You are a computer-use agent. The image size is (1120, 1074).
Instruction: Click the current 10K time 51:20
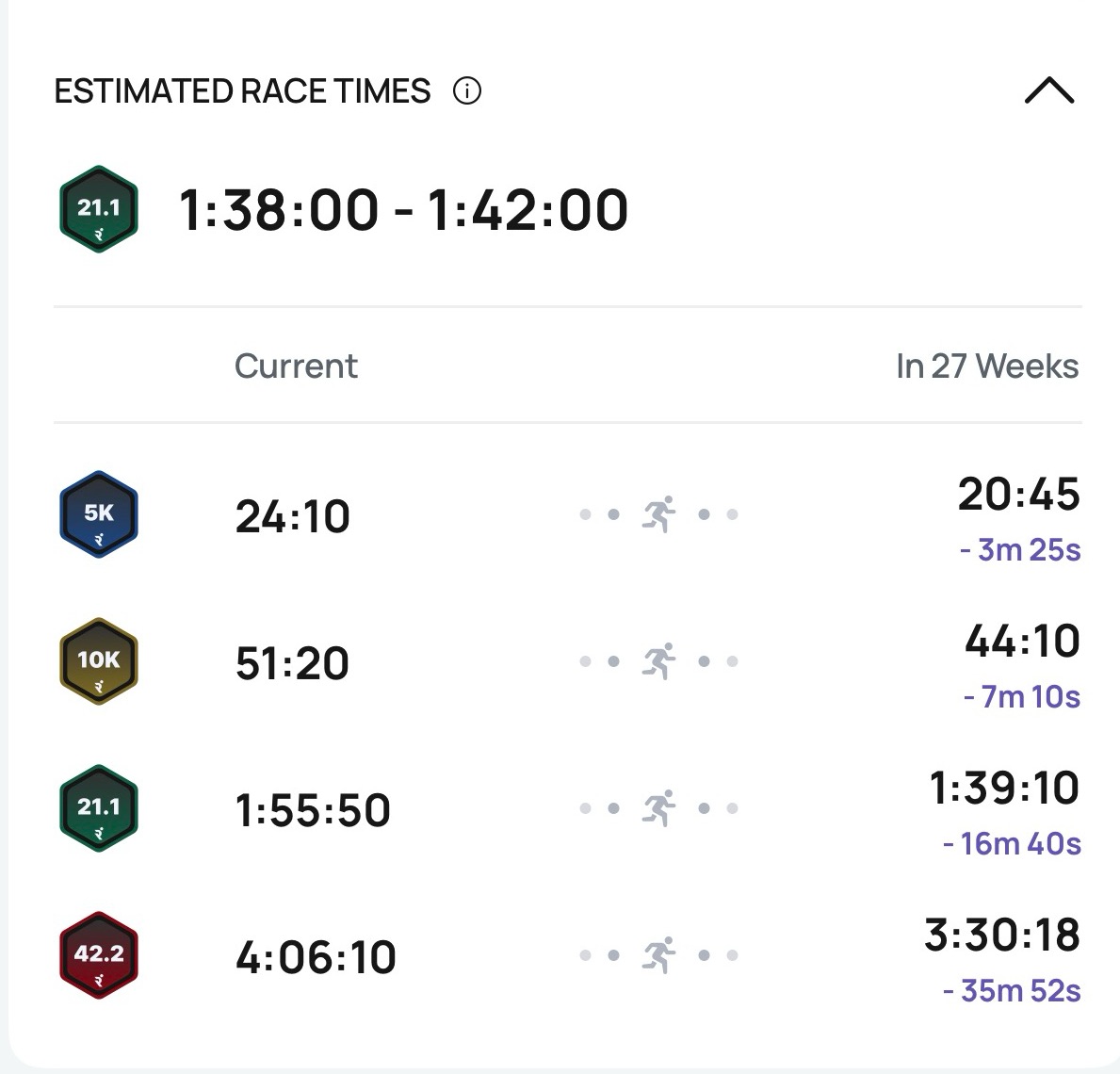click(x=292, y=663)
